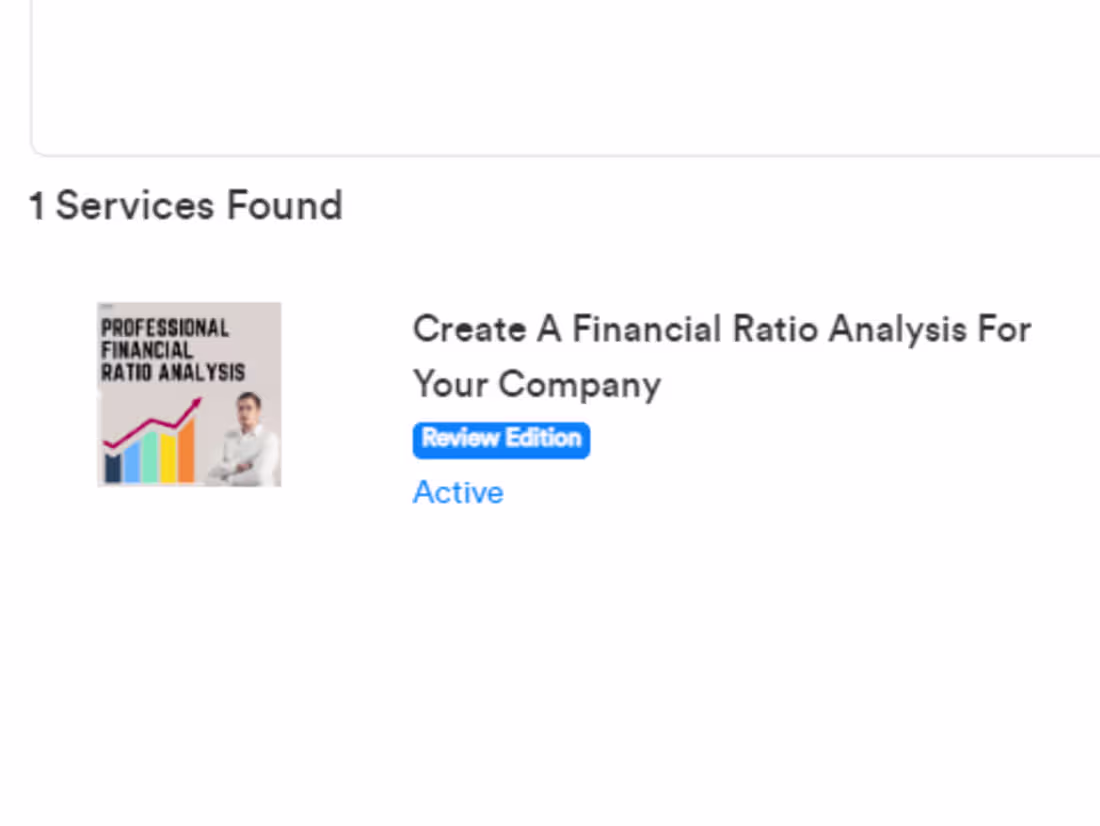Screen dimensions: 1100x826
Task: Click the 1 Services Found heading
Action: (187, 205)
